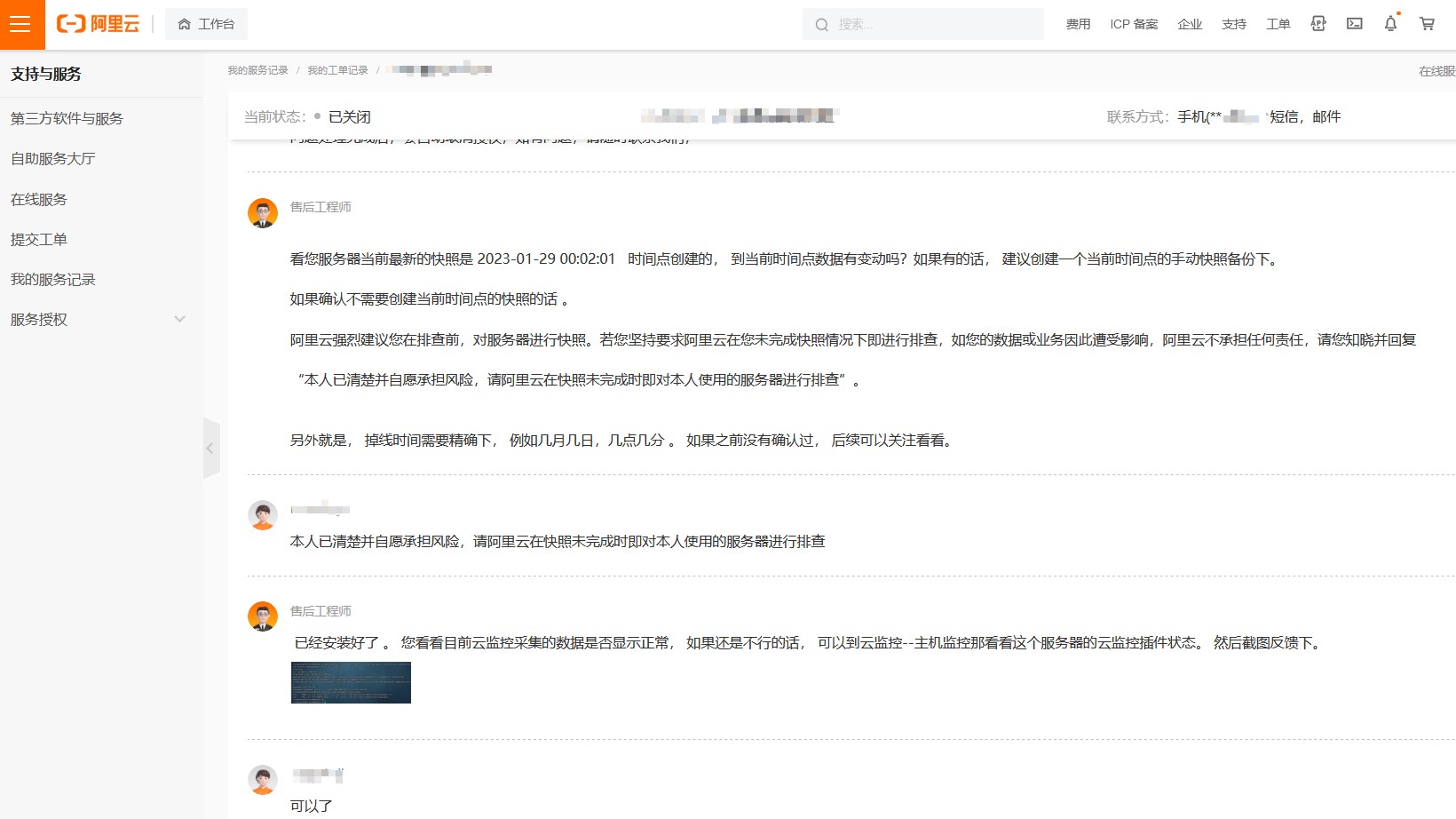The width and height of the screenshot is (1456, 819).
Task: Click the APP download icon
Action: tap(1318, 24)
